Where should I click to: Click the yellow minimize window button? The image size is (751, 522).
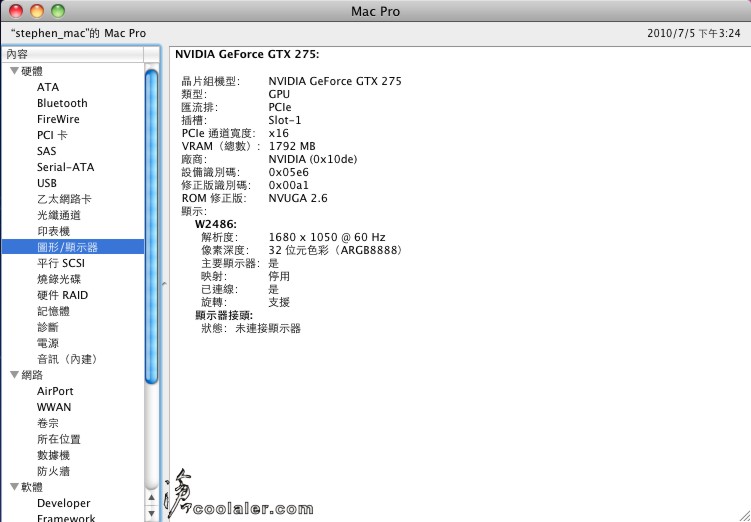click(x=37, y=11)
